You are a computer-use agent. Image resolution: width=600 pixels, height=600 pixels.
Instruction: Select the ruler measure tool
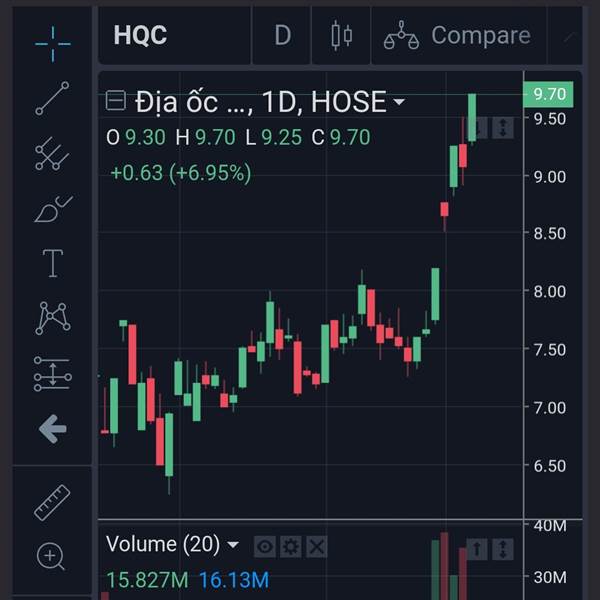coord(52,503)
